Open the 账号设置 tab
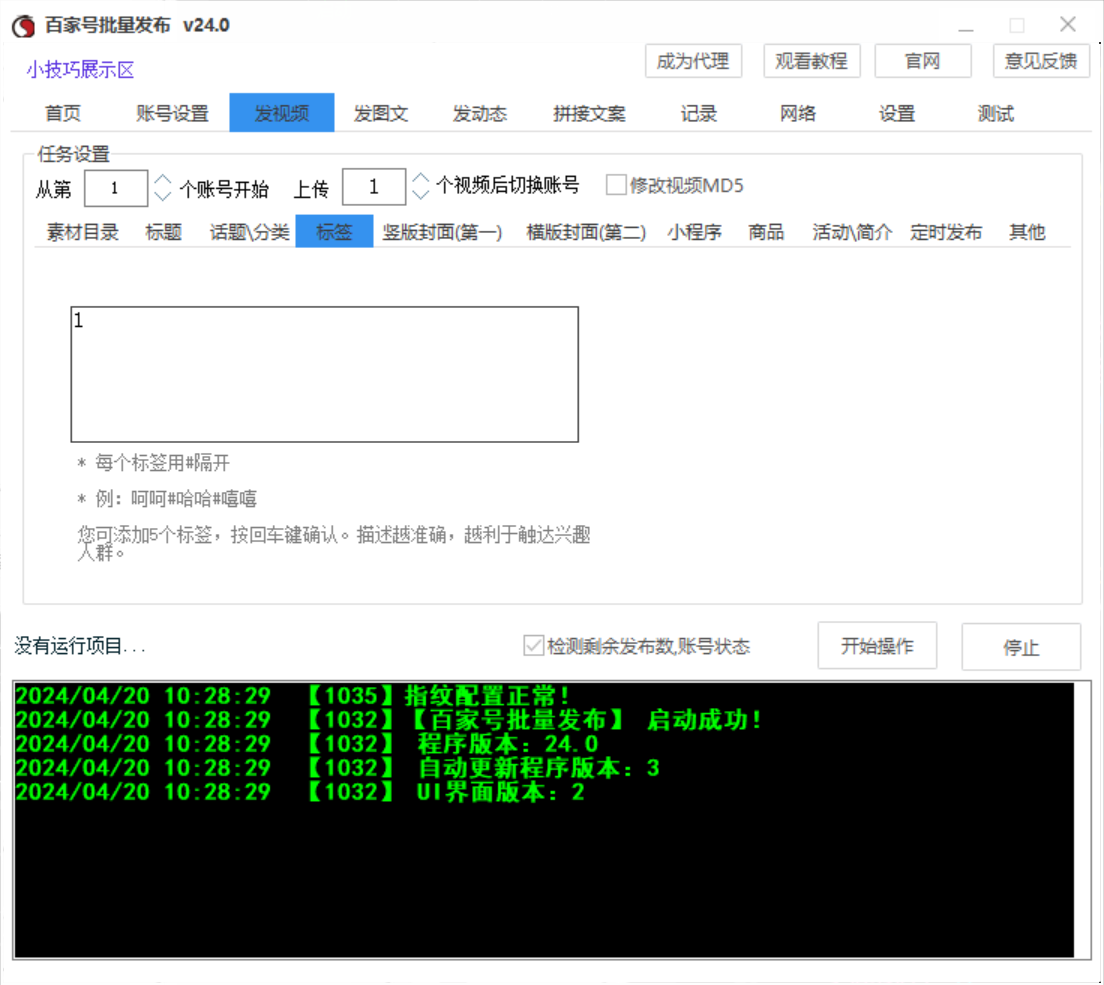 (172, 113)
